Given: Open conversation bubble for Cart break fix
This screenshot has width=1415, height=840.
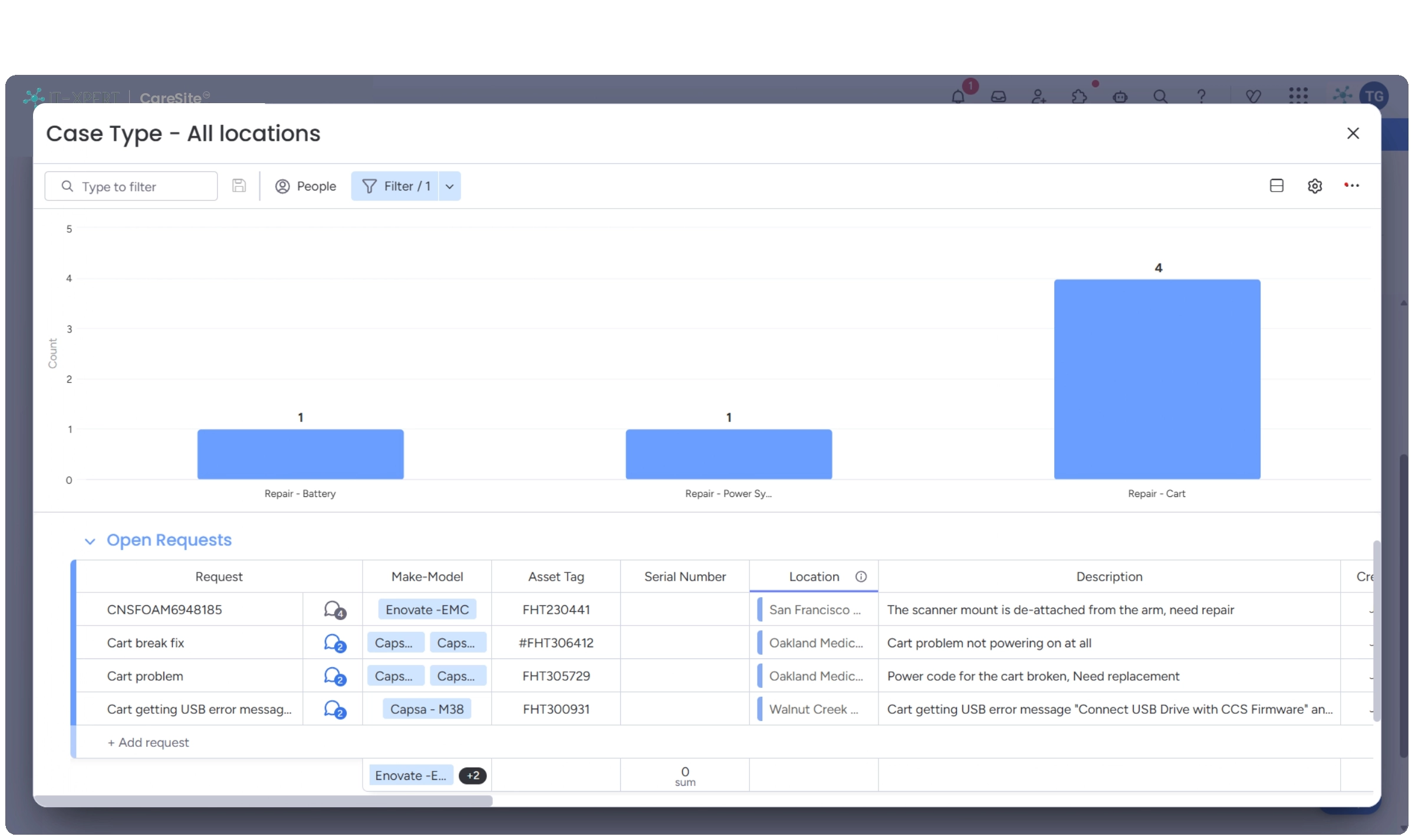Looking at the screenshot, I should point(334,643).
